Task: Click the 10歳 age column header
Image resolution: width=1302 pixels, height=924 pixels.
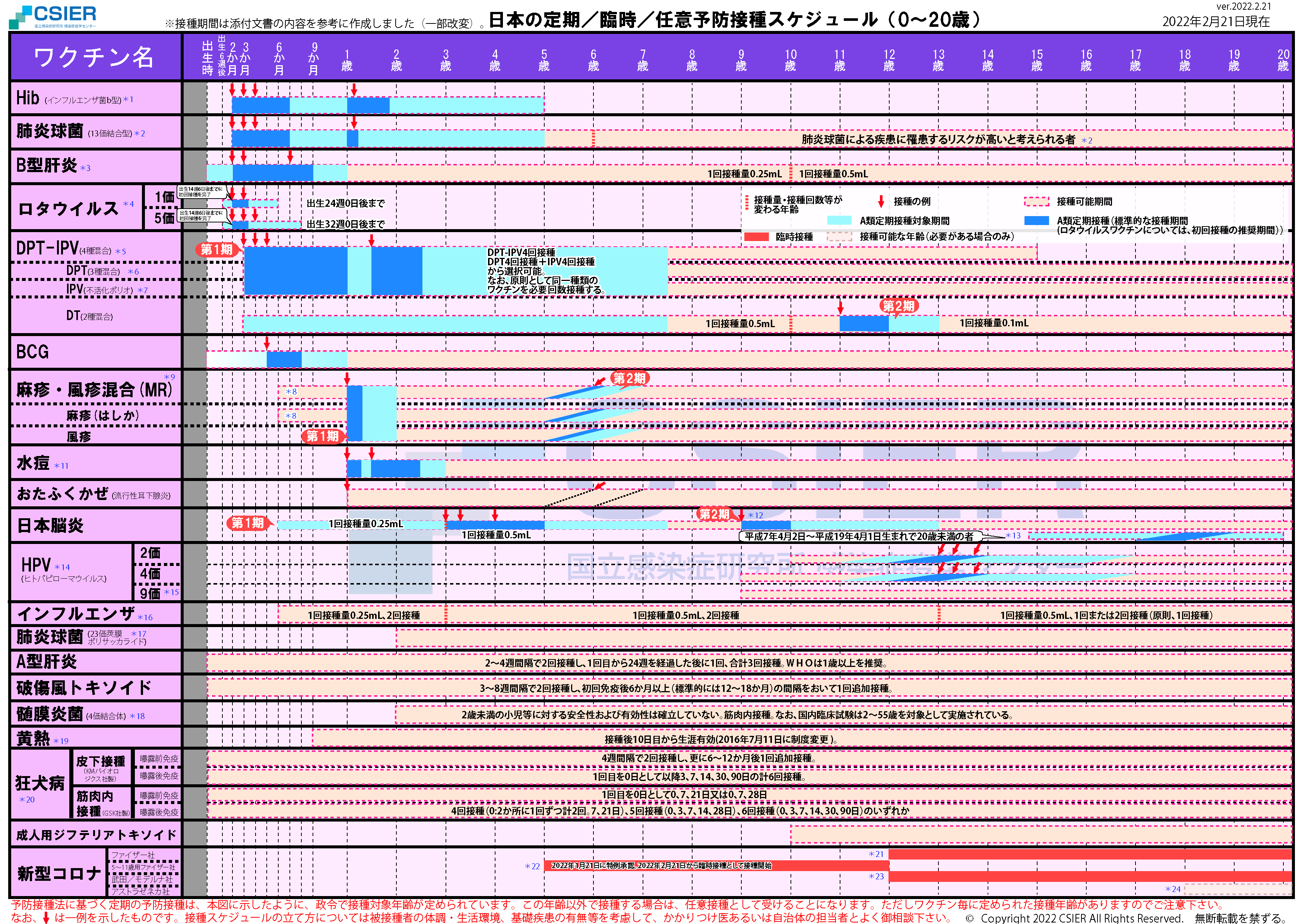Action: 791,60
